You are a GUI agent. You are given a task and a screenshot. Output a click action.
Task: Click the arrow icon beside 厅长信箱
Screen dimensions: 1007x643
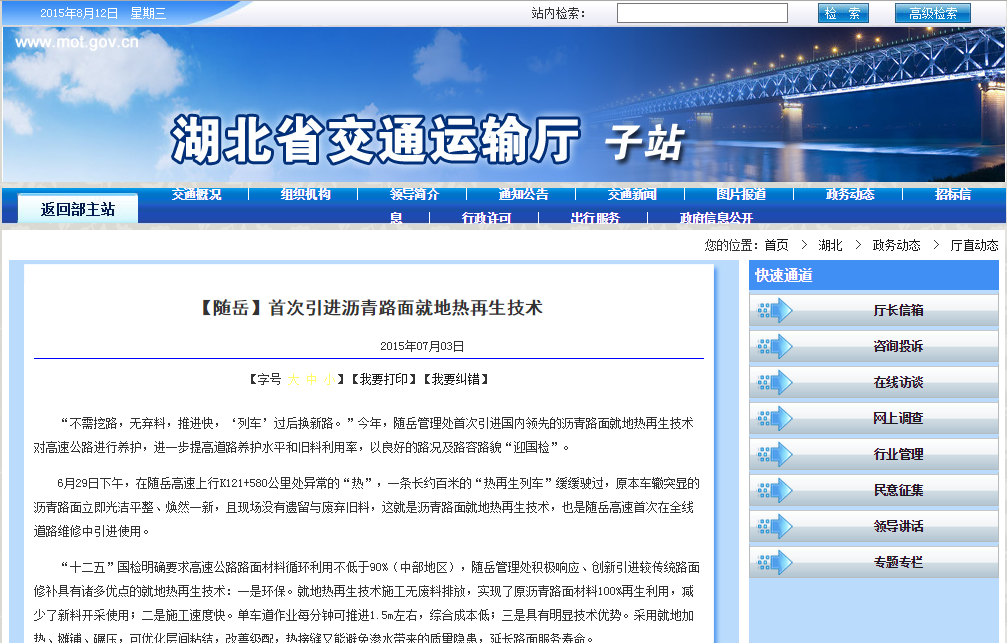[x=775, y=310]
